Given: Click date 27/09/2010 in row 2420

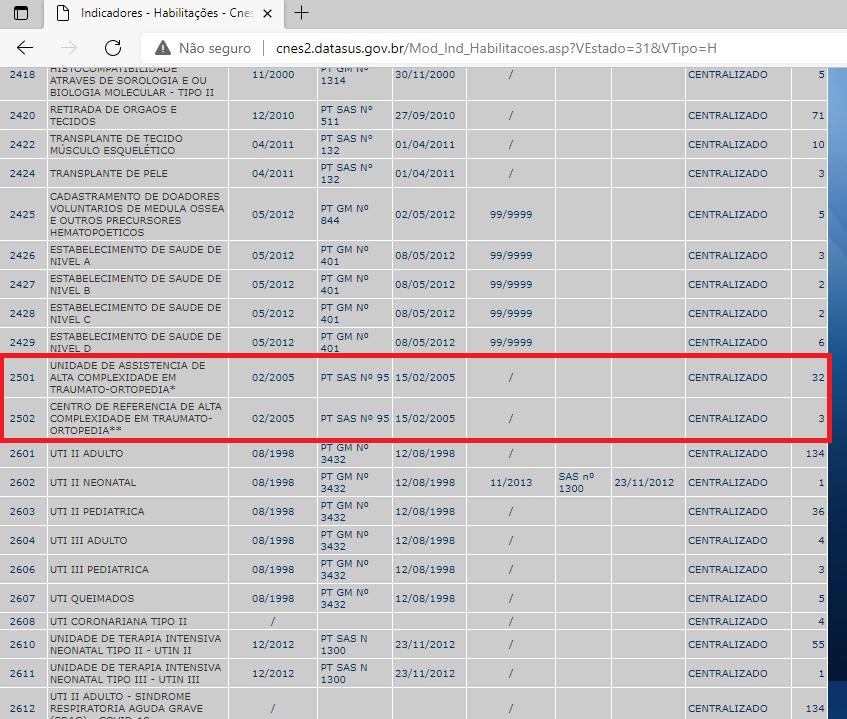Looking at the screenshot, I should point(425,116).
